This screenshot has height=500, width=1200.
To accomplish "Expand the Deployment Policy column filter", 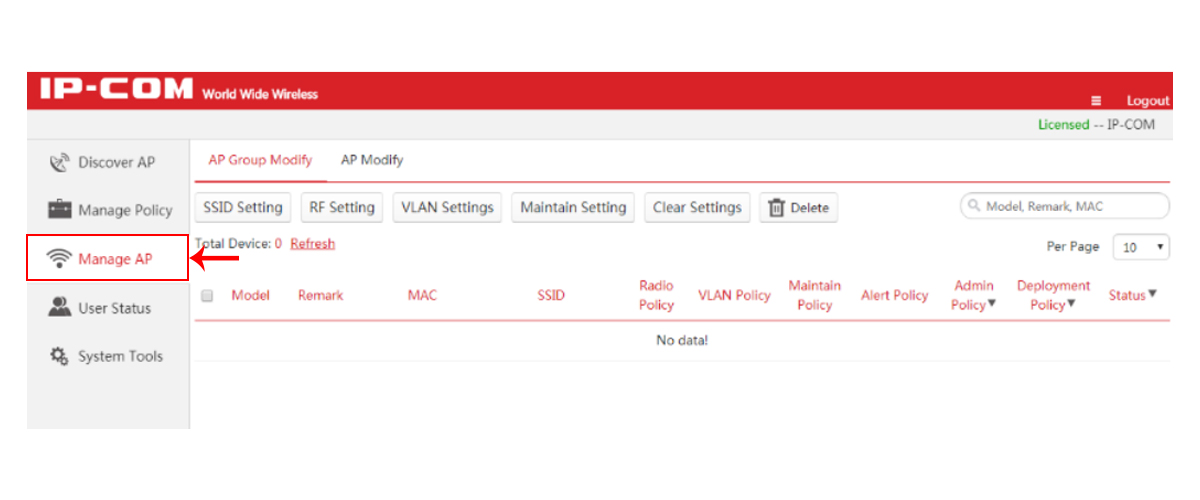I will click(x=1071, y=304).
